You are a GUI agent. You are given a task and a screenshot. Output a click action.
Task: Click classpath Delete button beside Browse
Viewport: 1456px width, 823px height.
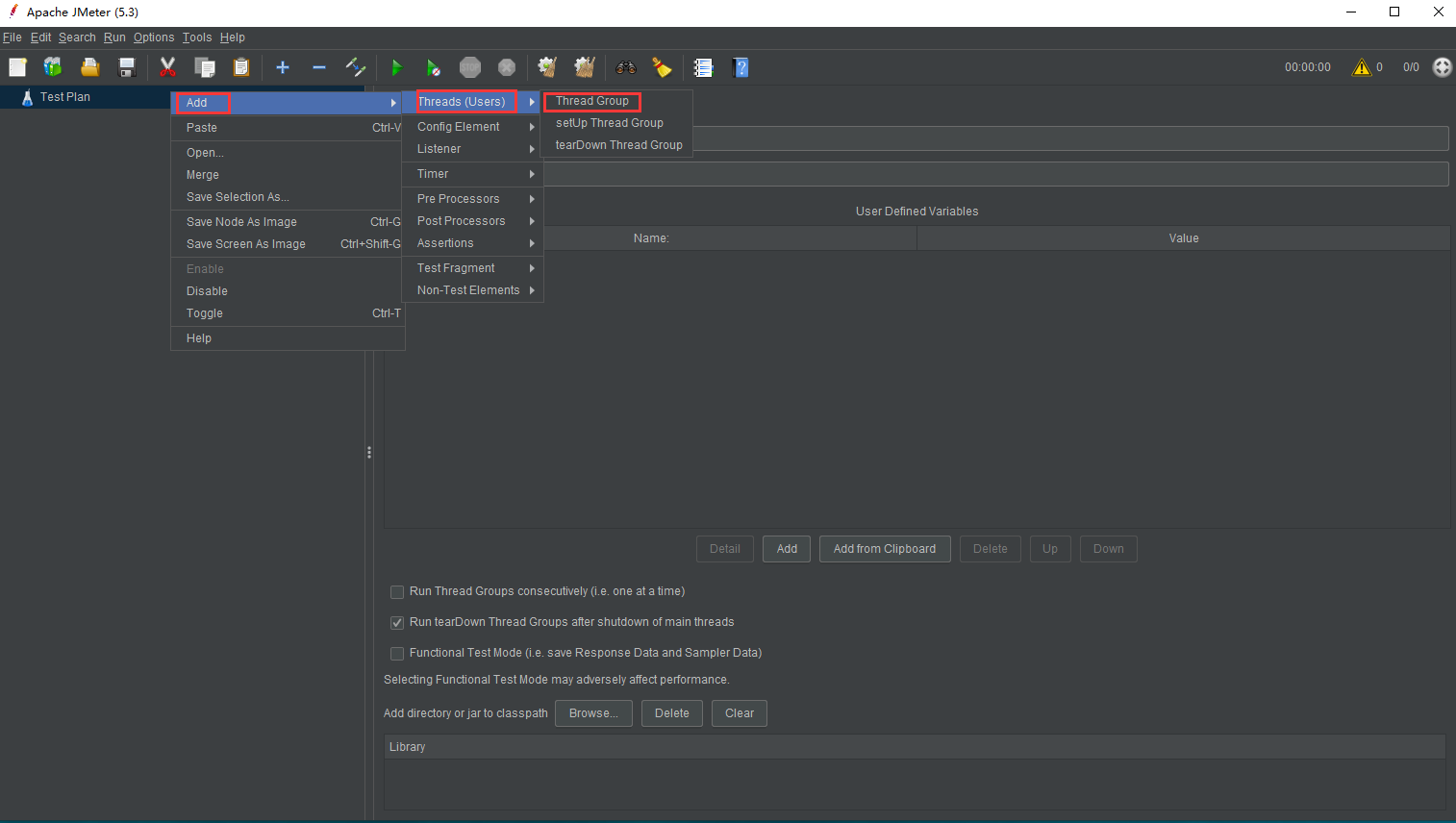pyautogui.click(x=672, y=713)
